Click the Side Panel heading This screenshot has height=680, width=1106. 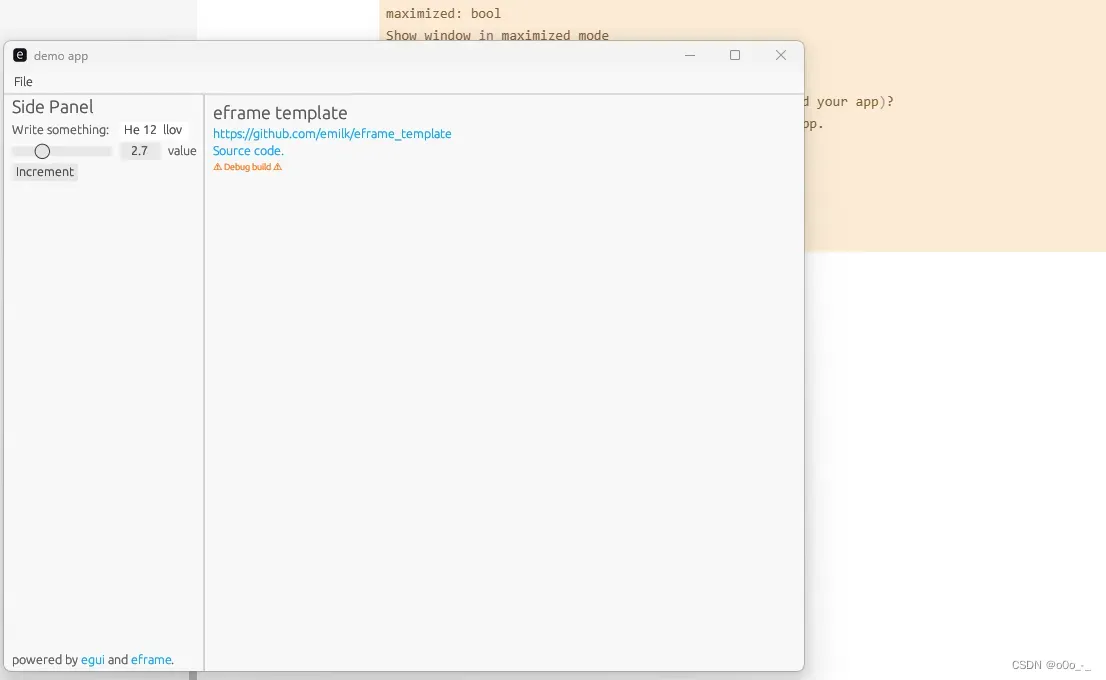click(53, 107)
